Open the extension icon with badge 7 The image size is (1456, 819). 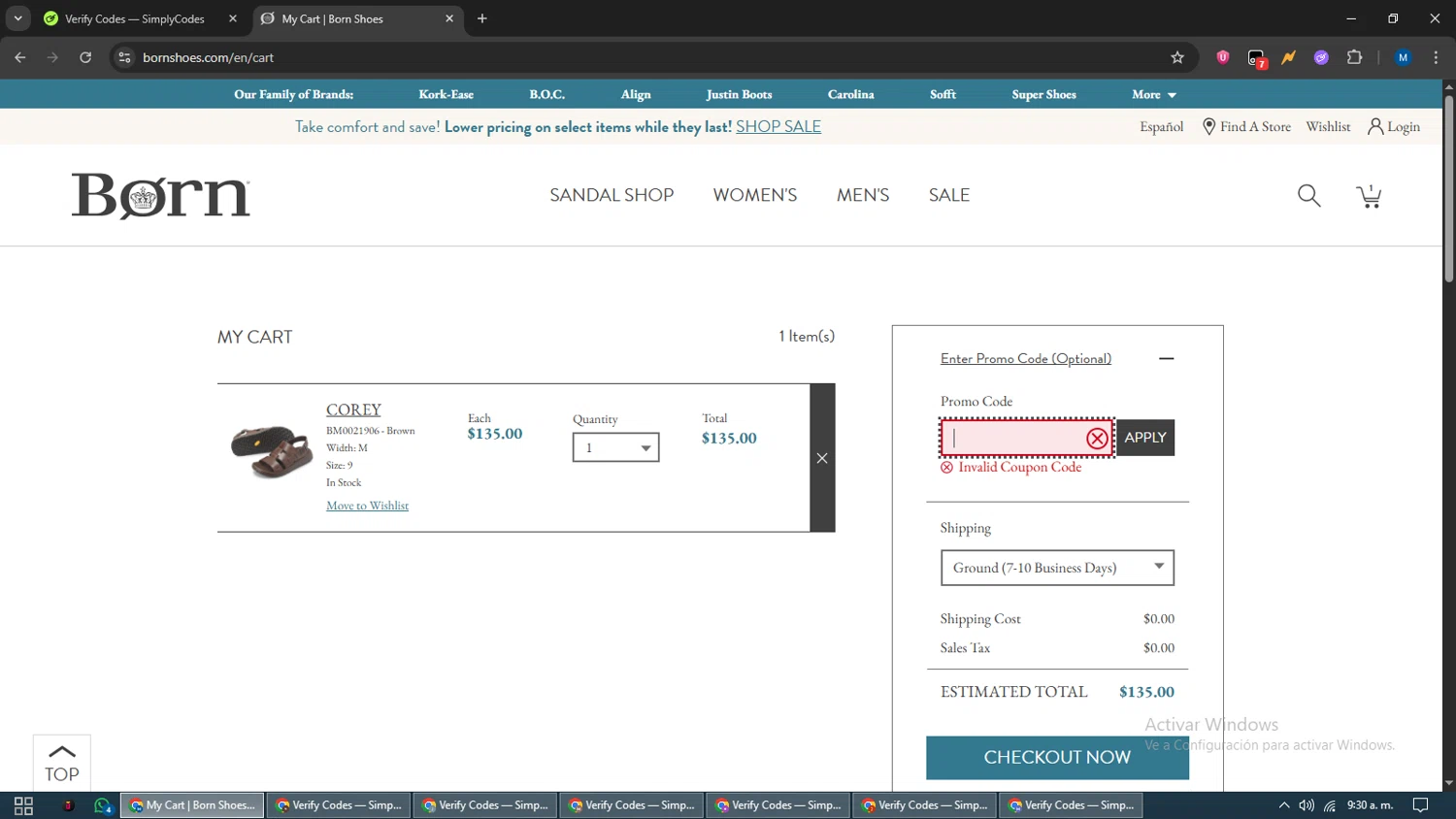(1257, 58)
